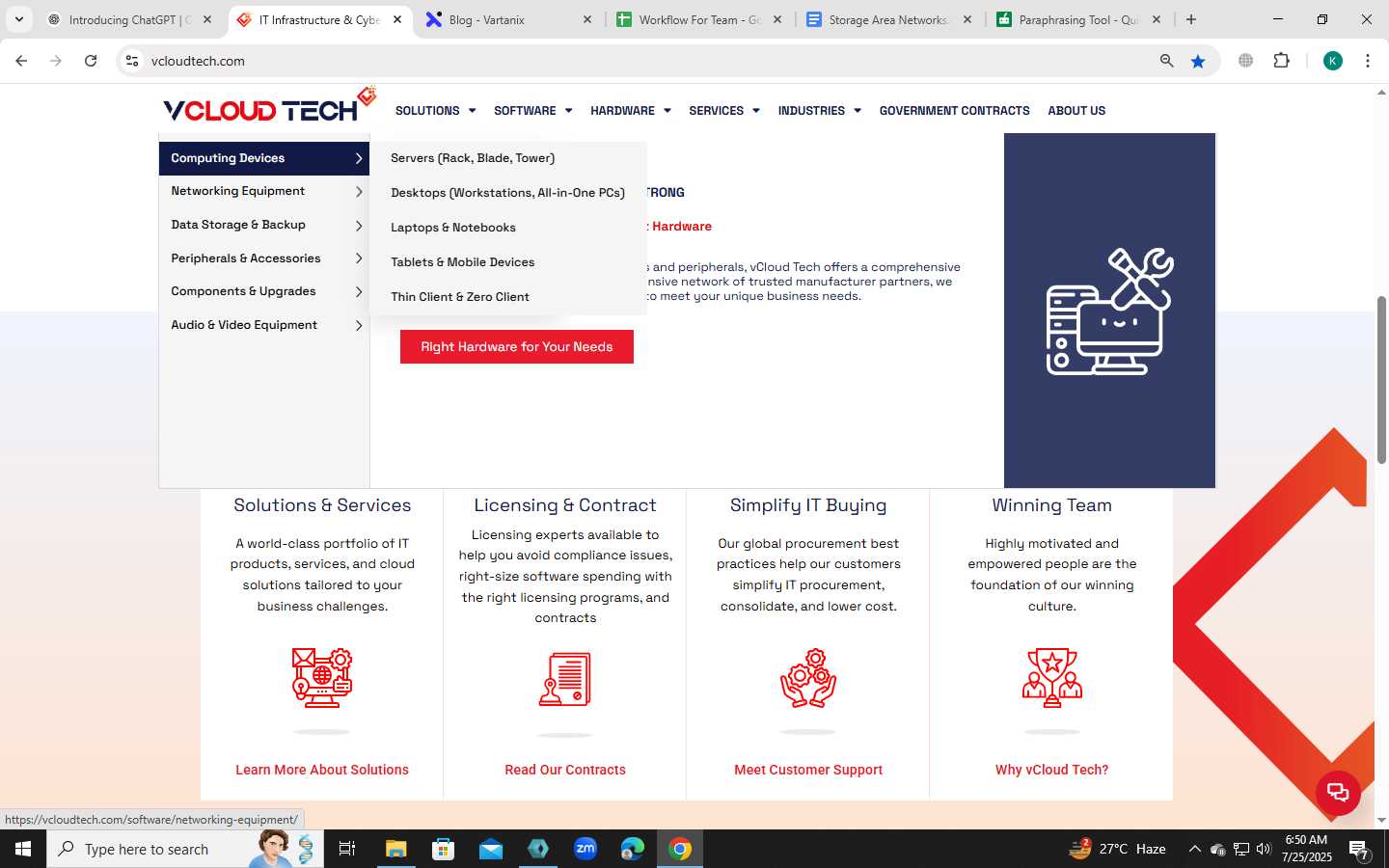The image size is (1389, 868).
Task: Open Microsoft Store from taskbar
Action: pyautogui.click(x=444, y=849)
